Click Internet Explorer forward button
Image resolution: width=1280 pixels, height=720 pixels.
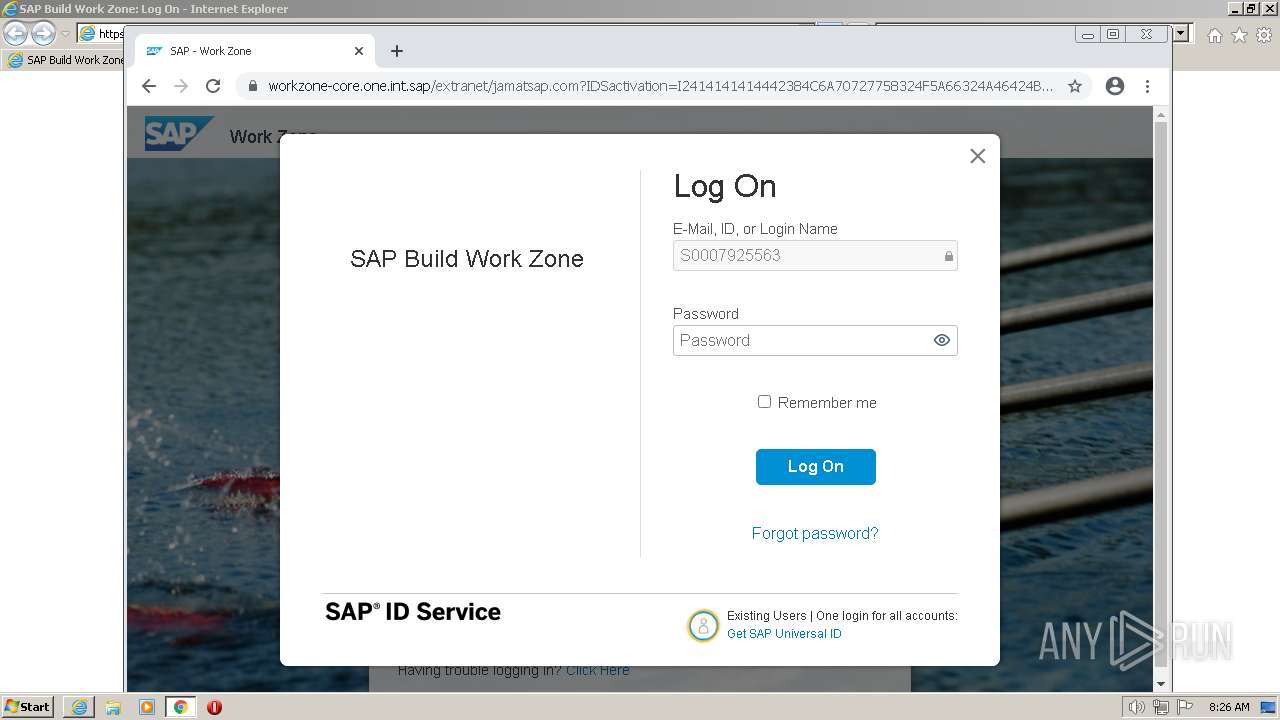(x=43, y=33)
